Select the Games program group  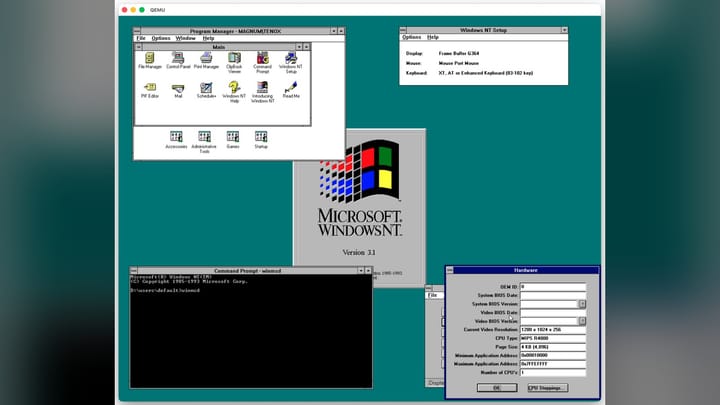coord(233,140)
